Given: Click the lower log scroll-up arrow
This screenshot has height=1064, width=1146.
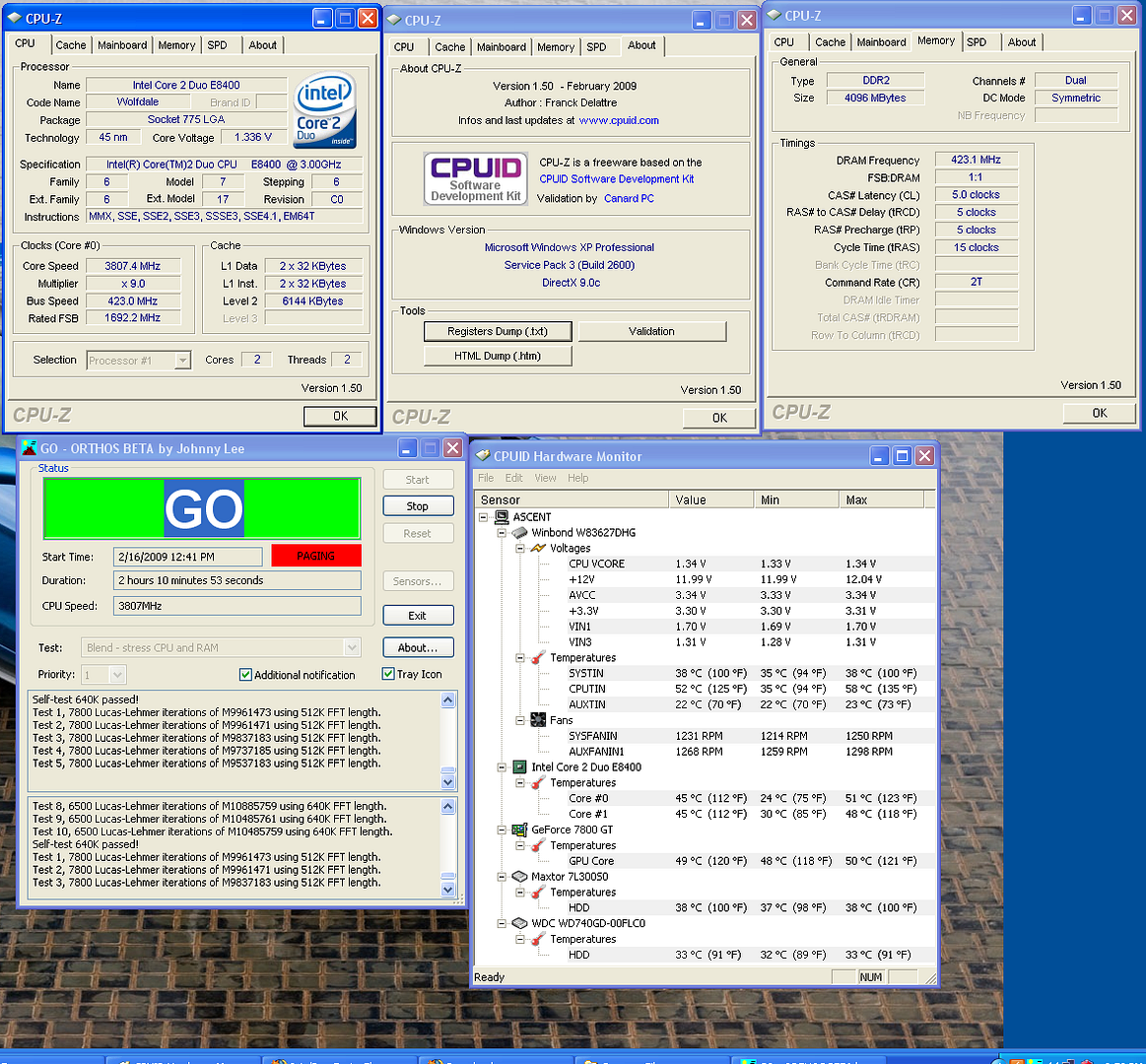Looking at the screenshot, I should tap(448, 806).
